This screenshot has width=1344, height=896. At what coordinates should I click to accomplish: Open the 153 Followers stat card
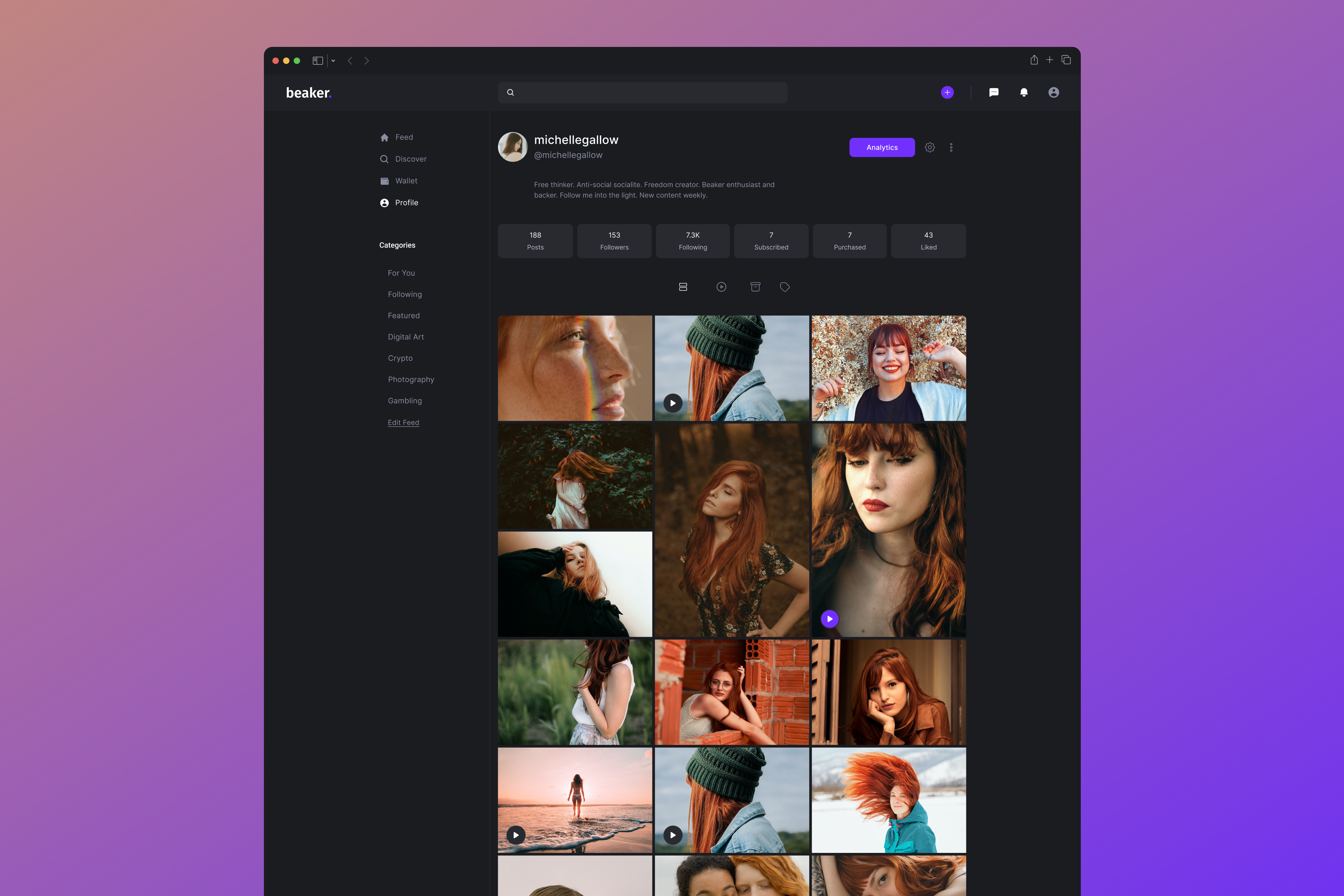[x=614, y=241]
